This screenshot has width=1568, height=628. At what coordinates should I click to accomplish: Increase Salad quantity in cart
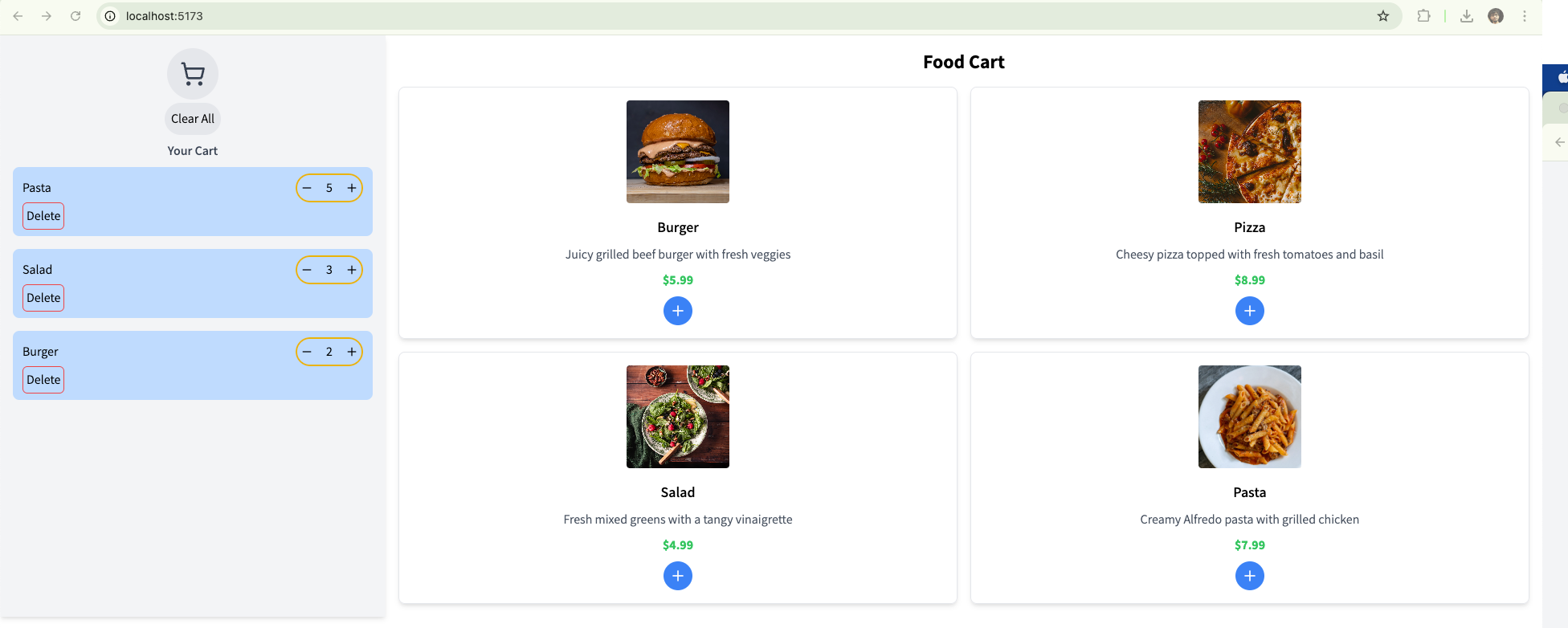coord(352,270)
